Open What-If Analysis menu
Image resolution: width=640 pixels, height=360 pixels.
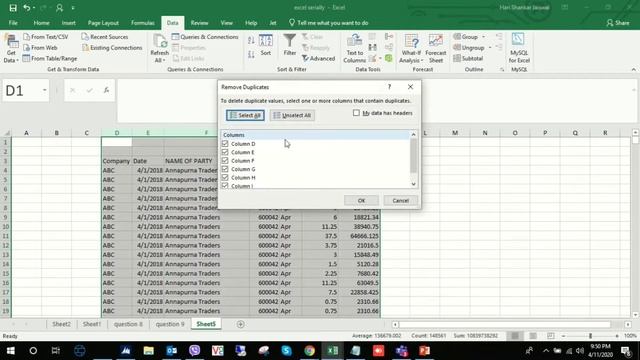[411, 49]
